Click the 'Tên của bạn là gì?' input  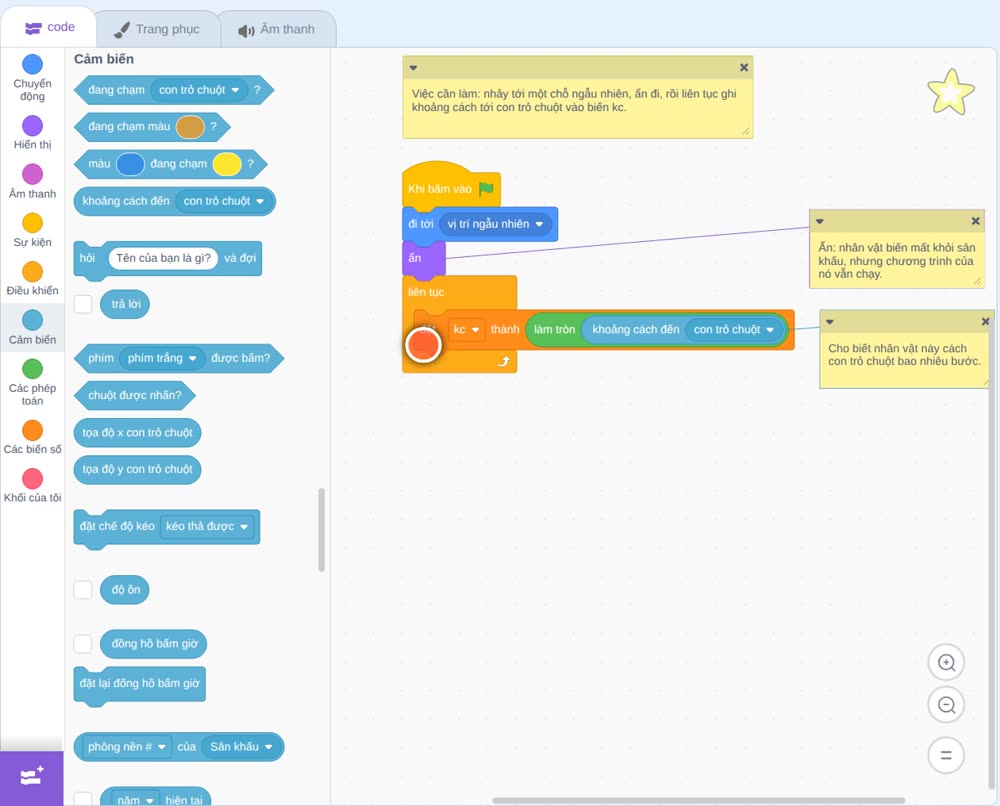[163, 258]
